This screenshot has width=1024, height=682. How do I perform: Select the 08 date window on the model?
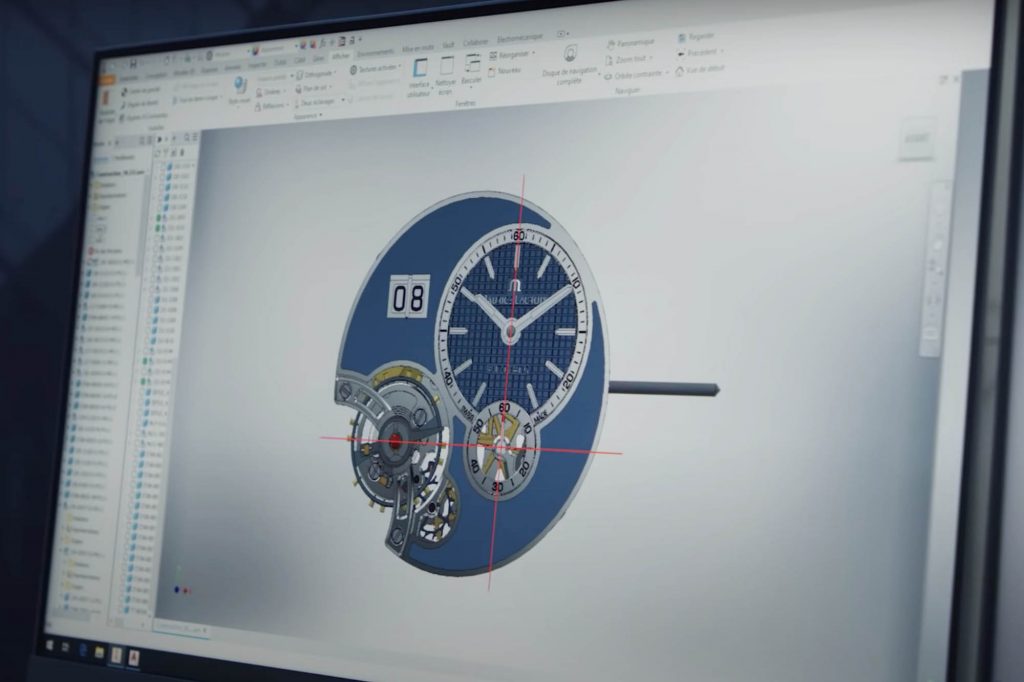point(408,298)
